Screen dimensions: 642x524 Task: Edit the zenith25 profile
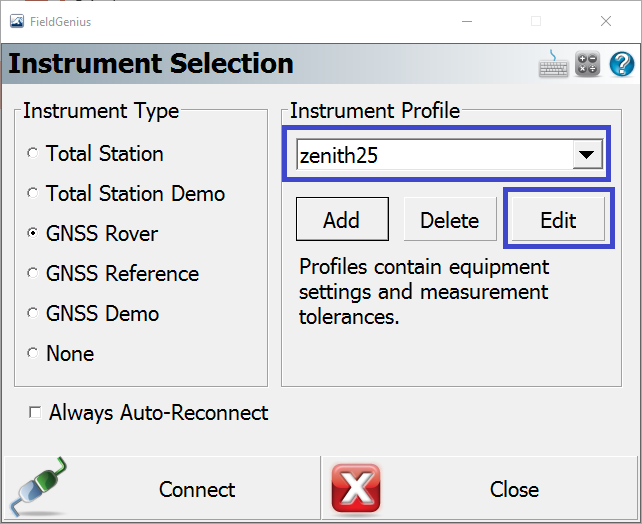(558, 221)
